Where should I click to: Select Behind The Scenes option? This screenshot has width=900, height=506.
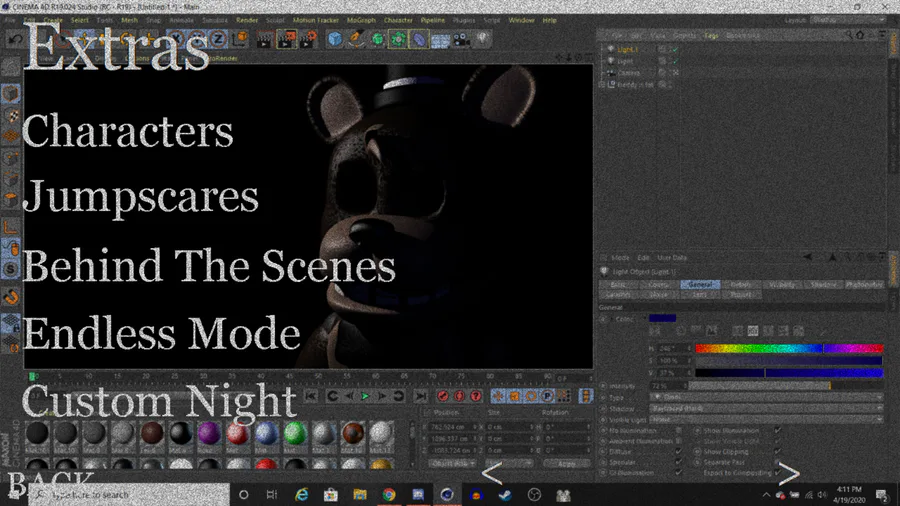point(209,266)
